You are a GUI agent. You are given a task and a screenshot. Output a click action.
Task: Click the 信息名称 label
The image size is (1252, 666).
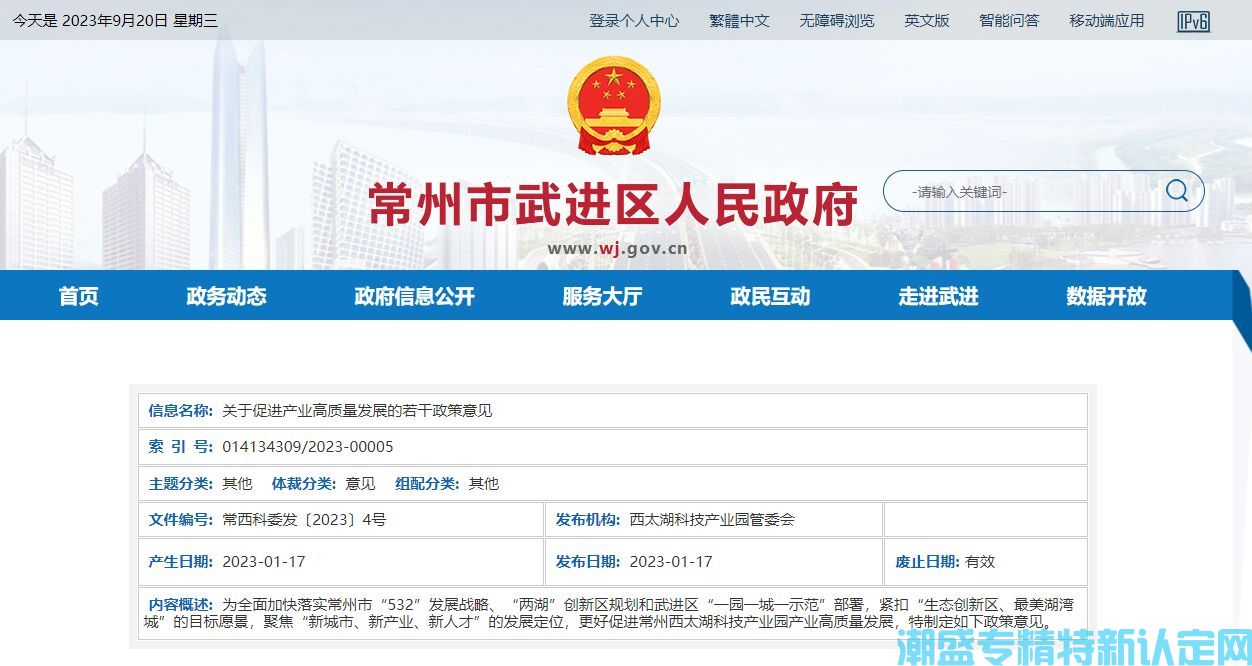click(x=180, y=410)
